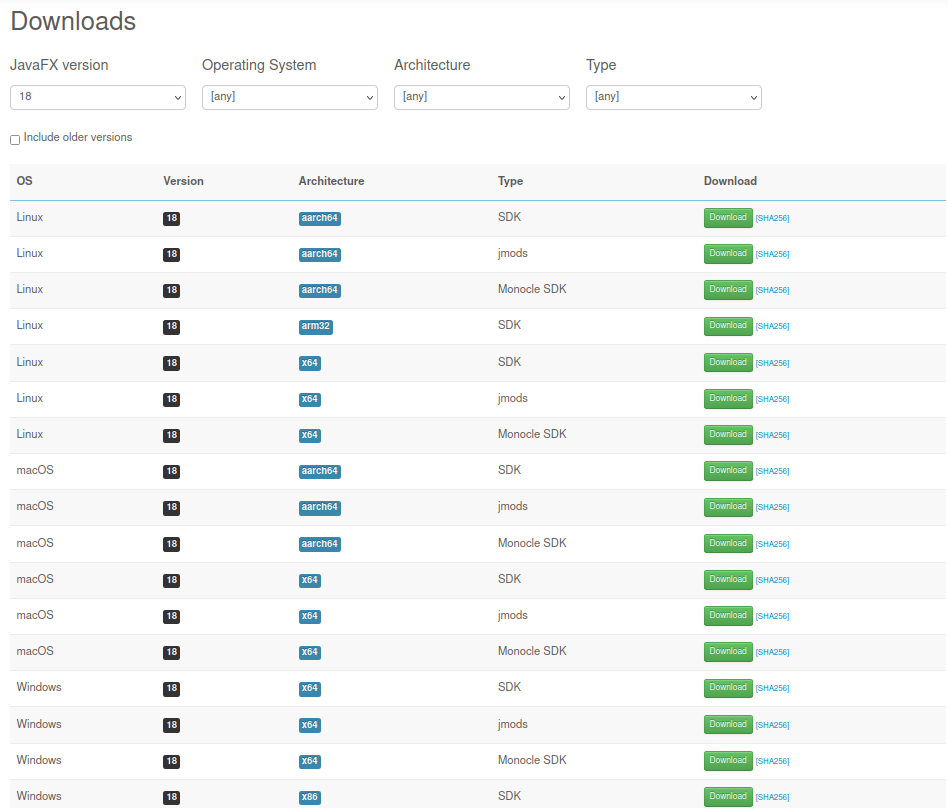The height and width of the screenshot is (808, 948).
Task: Download the Windows x86 SDK
Action: click(x=728, y=797)
